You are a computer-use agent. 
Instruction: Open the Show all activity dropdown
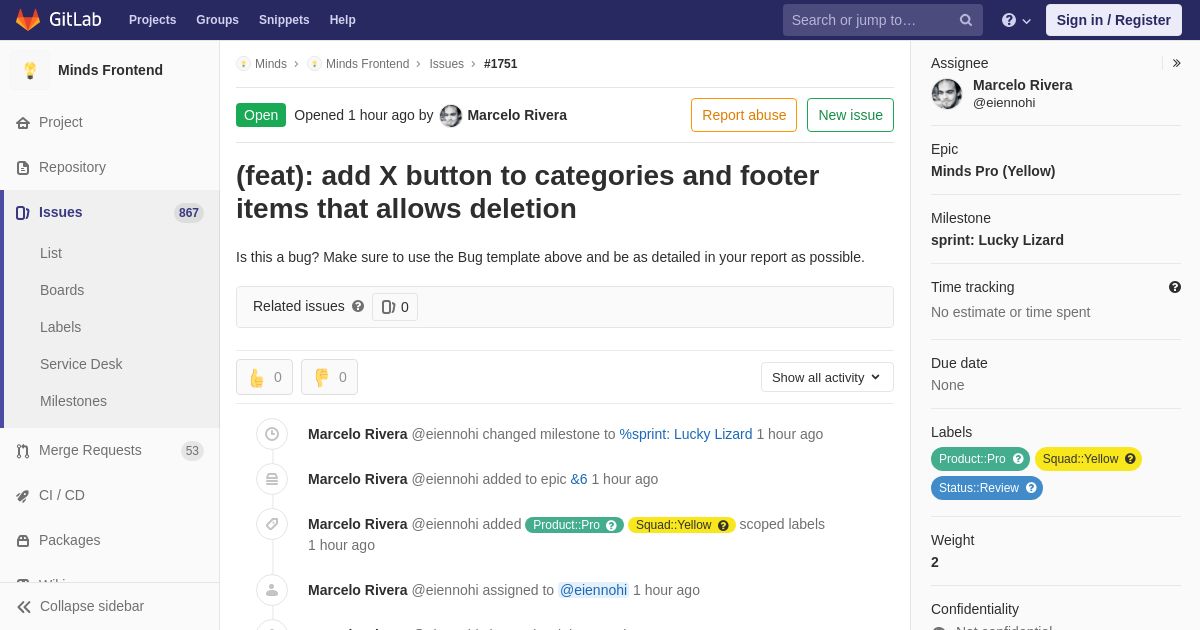click(x=827, y=377)
